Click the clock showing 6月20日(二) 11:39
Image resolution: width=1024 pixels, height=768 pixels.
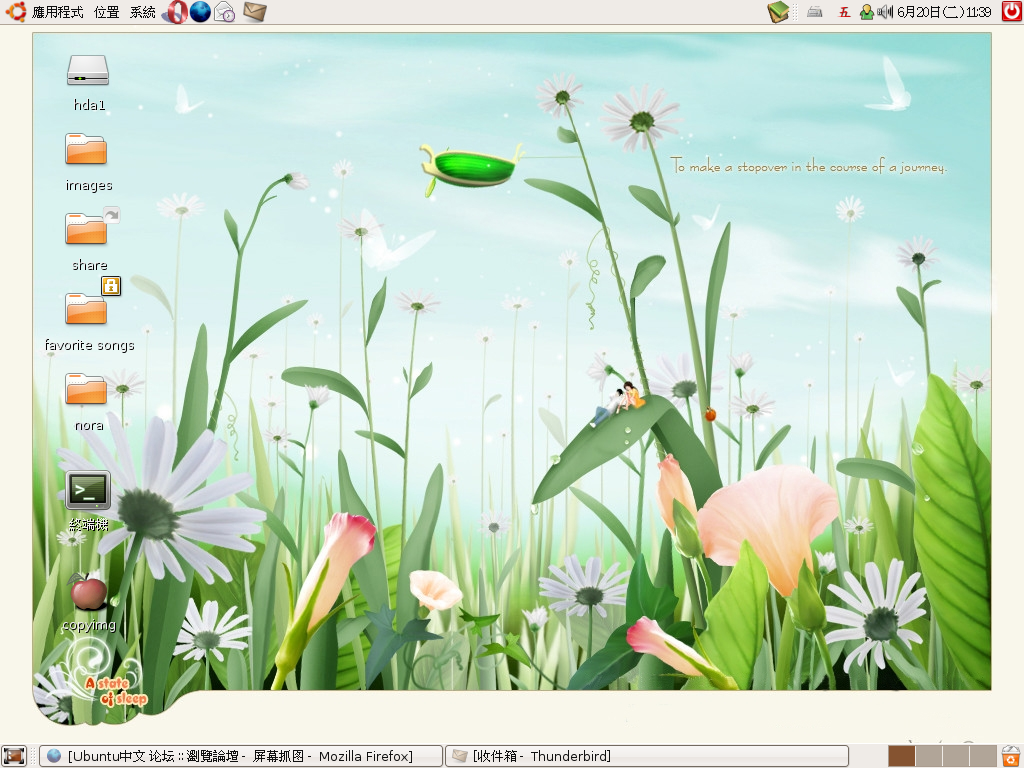click(944, 12)
